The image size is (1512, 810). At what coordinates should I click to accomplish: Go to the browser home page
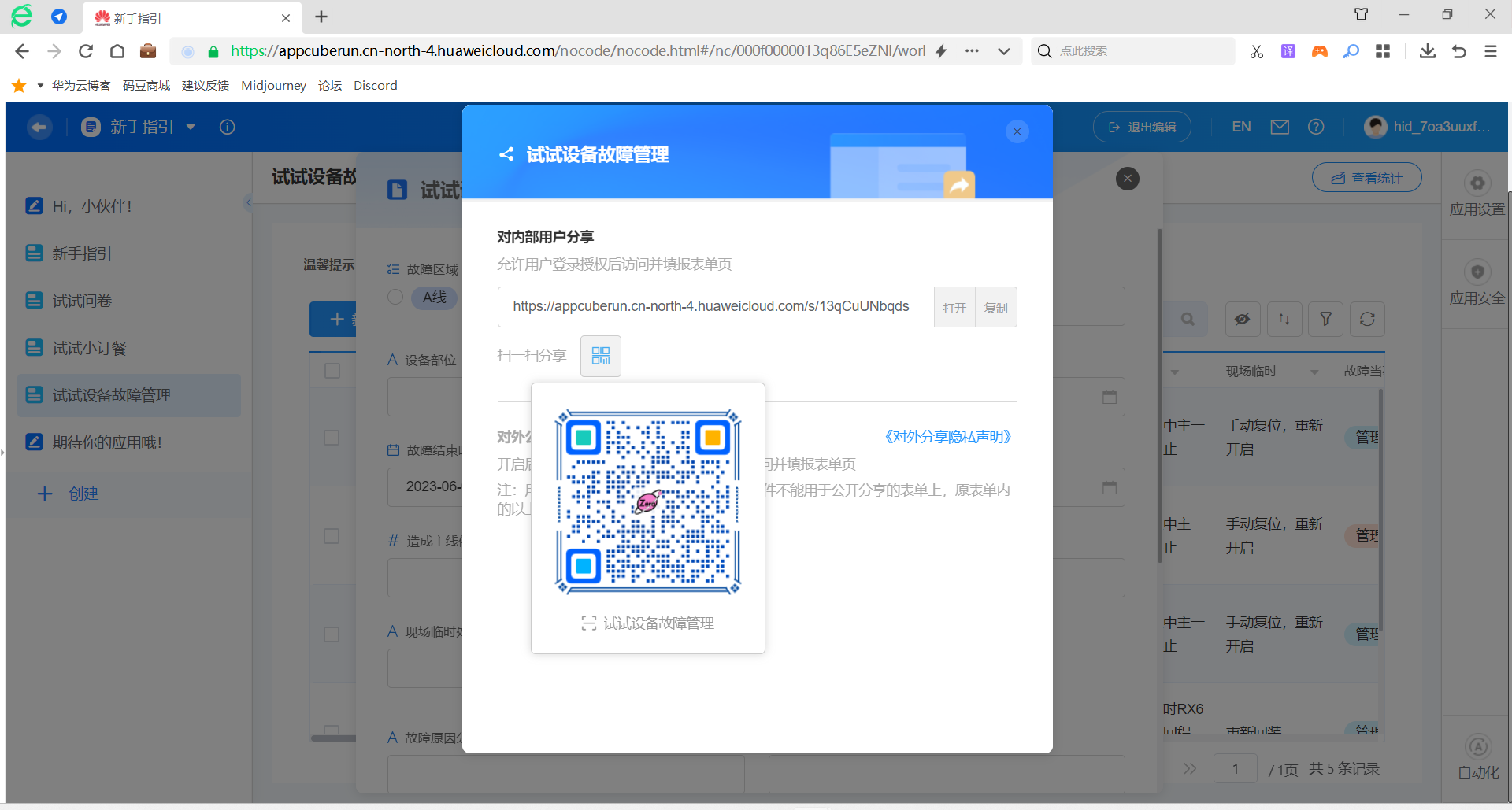click(117, 51)
